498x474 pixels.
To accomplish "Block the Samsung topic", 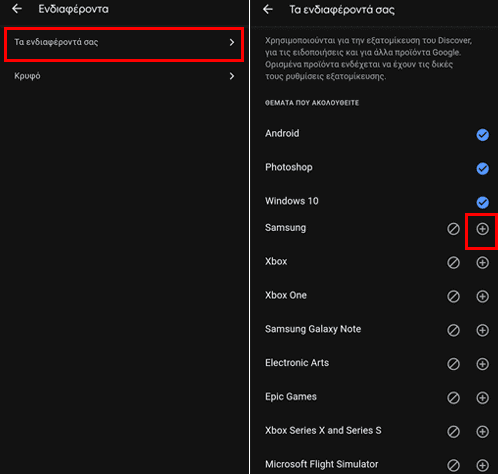I will coord(453,229).
